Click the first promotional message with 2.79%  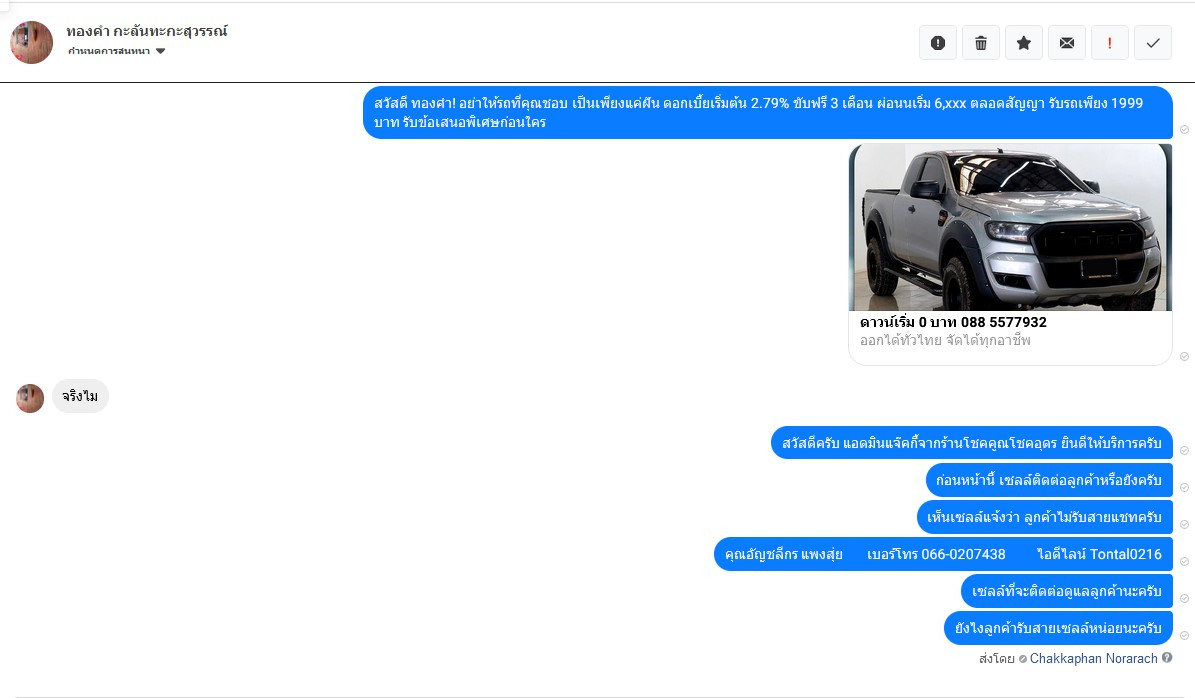pos(767,112)
